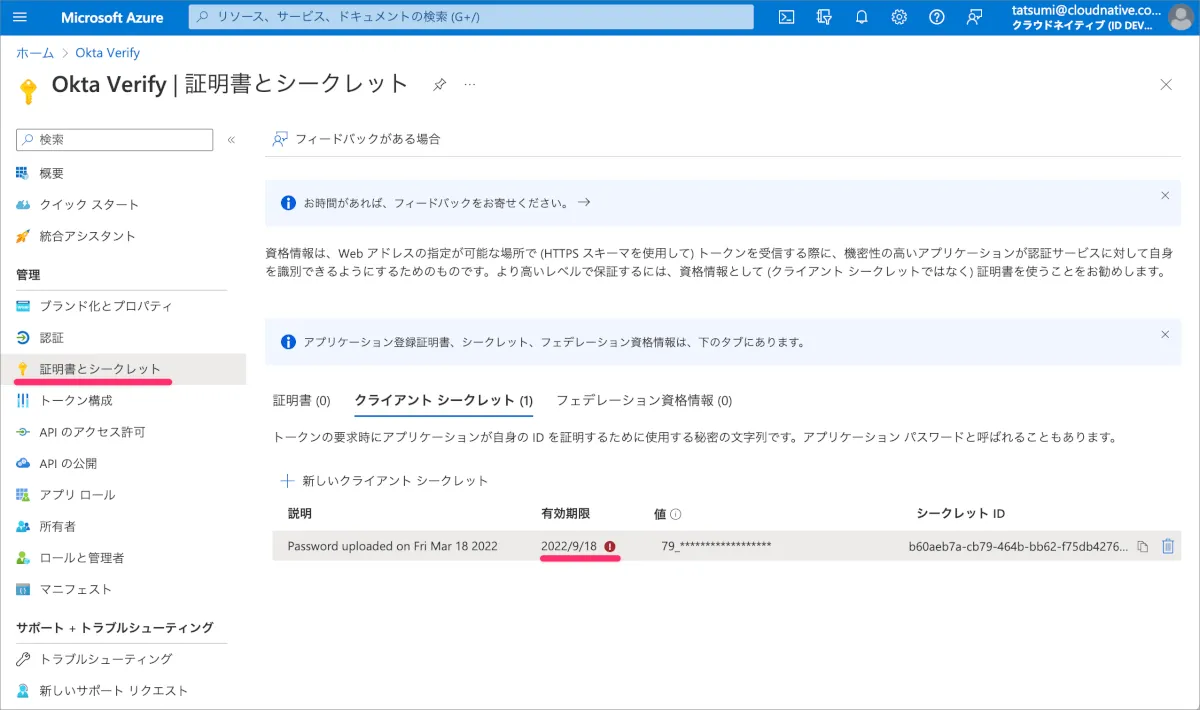
Task: Open API のアクセス許可 in sidebar
Action: pos(92,432)
